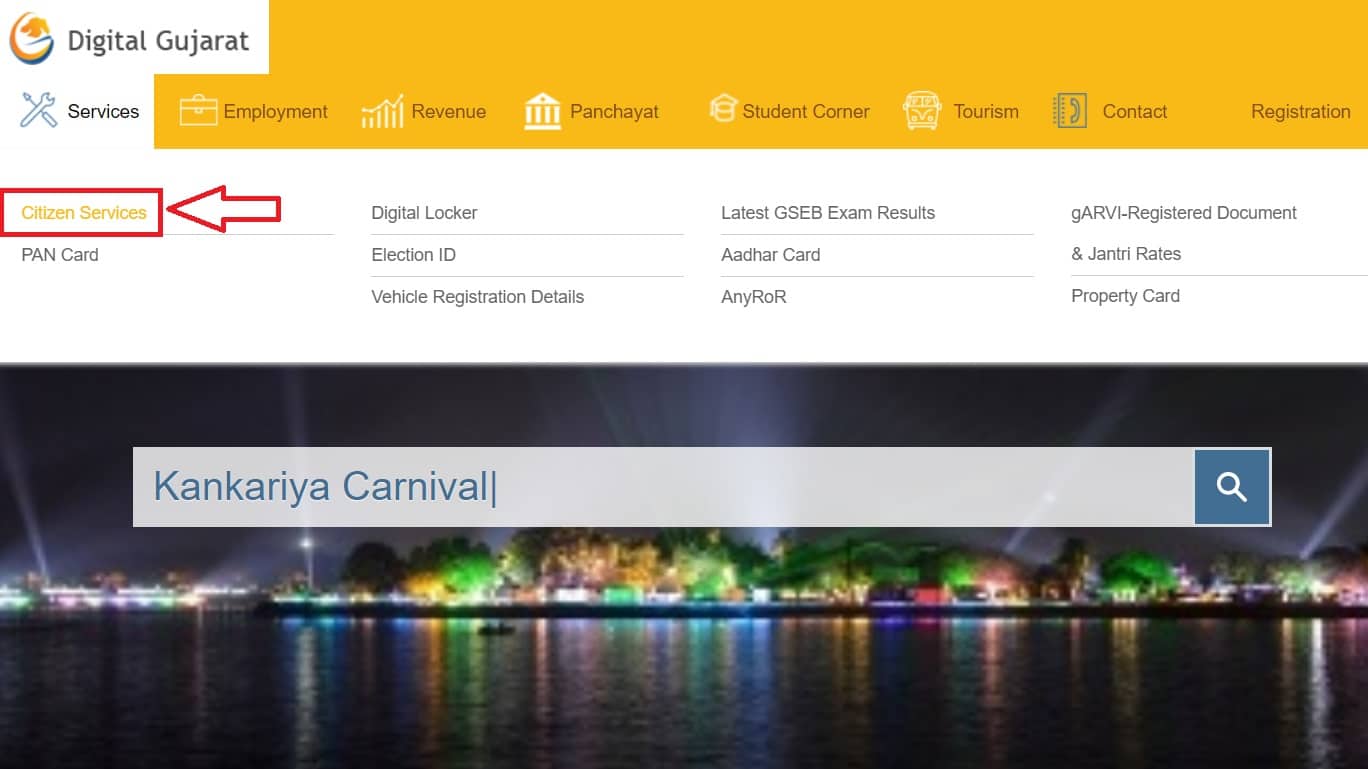Open Latest GSEB Exam Results link
Viewport: 1368px width, 769px height.
[x=828, y=213]
